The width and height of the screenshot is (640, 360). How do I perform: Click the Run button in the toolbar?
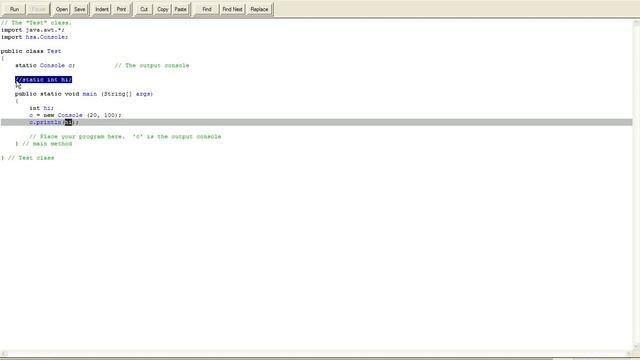tap(14, 9)
